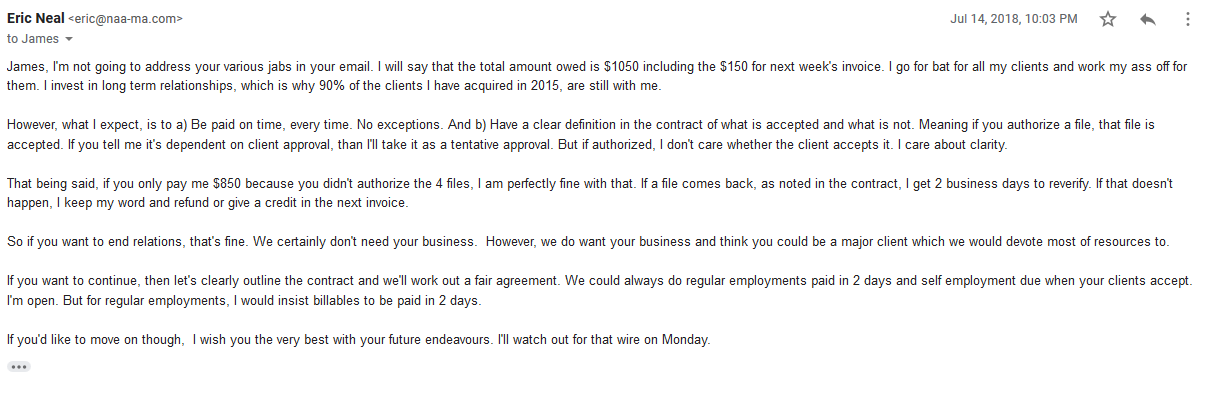This screenshot has height=402, width=1208.
Task: Expand recipient details arrow beside 'to James'
Action: tap(69, 39)
